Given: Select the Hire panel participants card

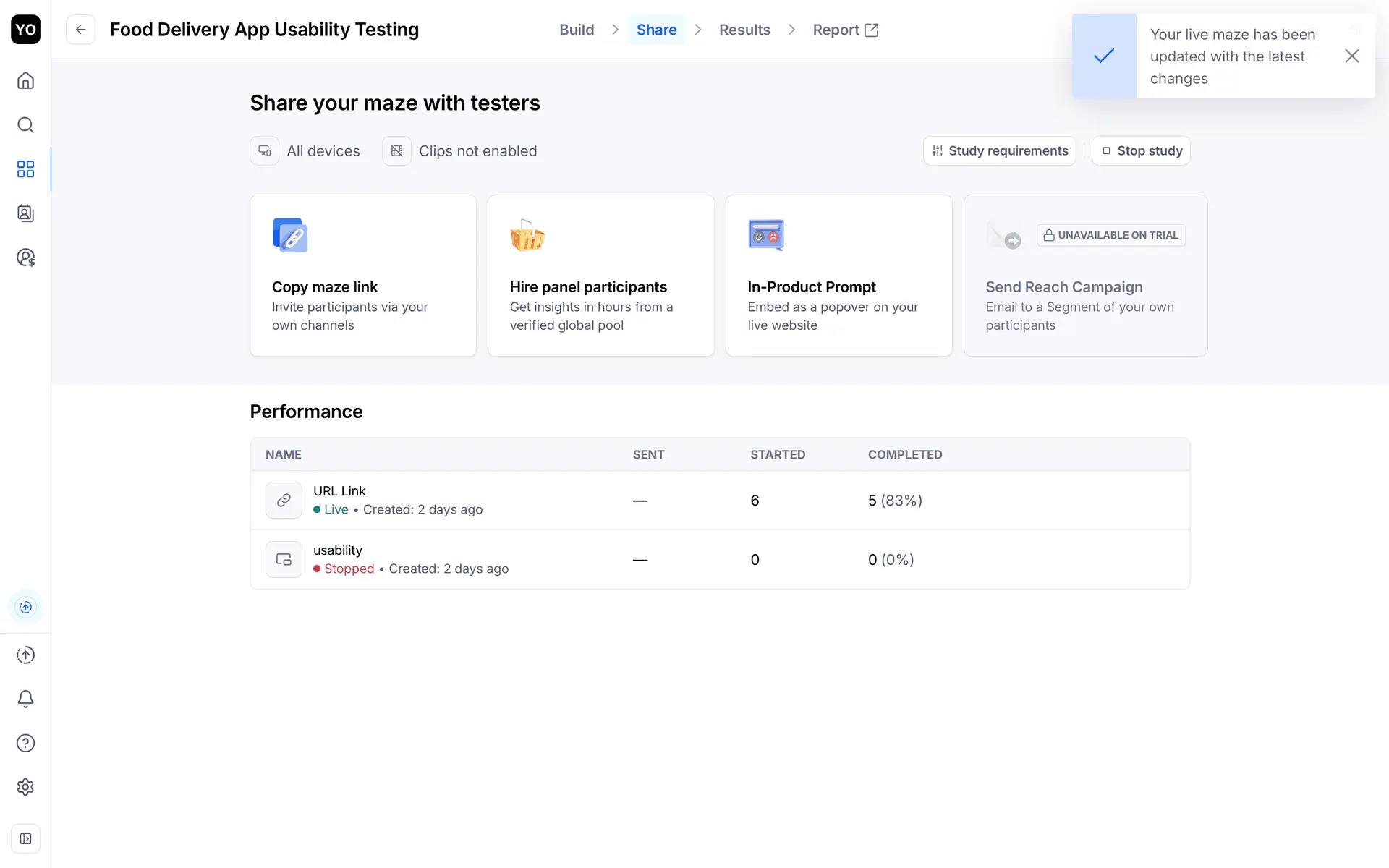Looking at the screenshot, I should [600, 276].
